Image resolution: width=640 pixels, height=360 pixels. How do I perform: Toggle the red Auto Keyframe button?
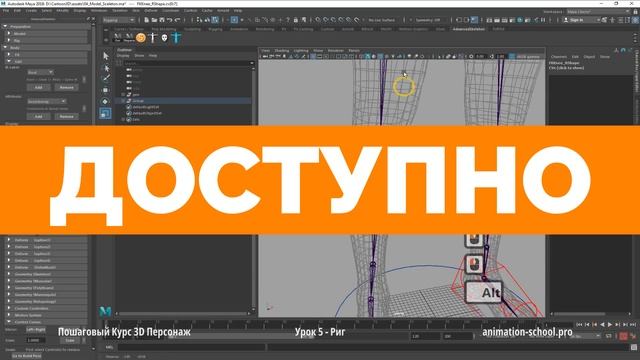tap(623, 336)
